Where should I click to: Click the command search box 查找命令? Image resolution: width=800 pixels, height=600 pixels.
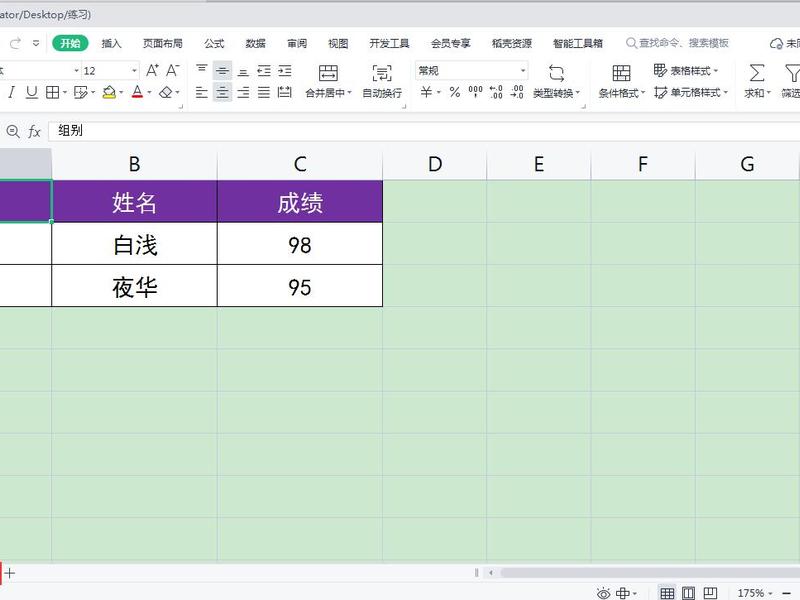[x=677, y=43]
